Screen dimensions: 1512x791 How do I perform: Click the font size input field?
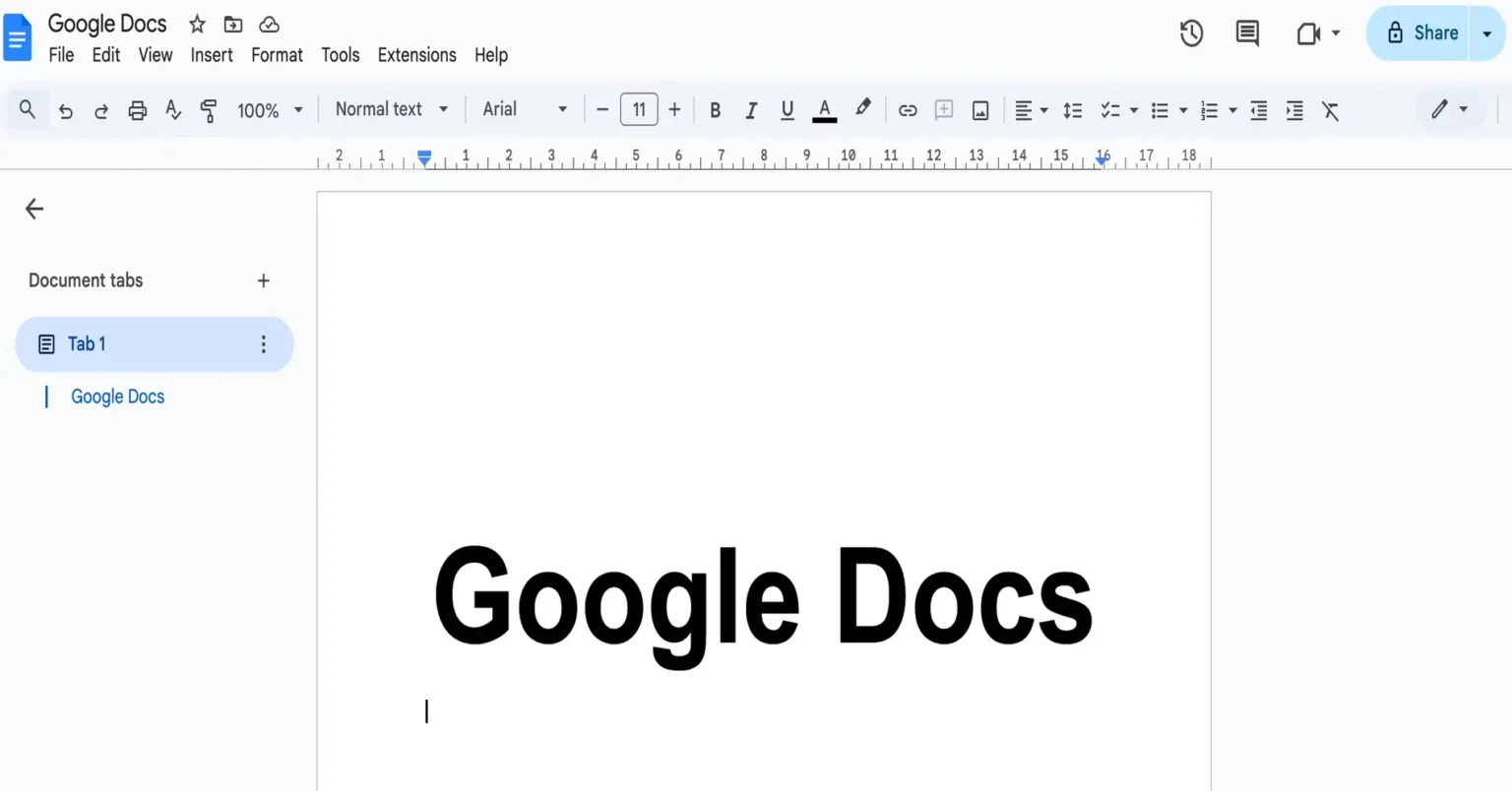[638, 109]
